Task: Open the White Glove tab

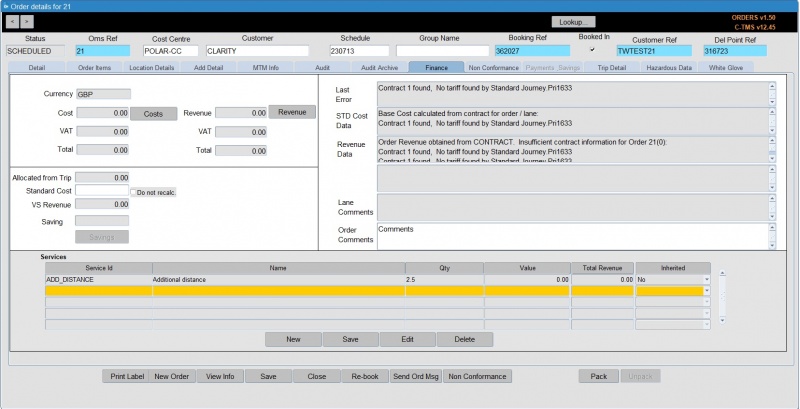Action: (726, 67)
